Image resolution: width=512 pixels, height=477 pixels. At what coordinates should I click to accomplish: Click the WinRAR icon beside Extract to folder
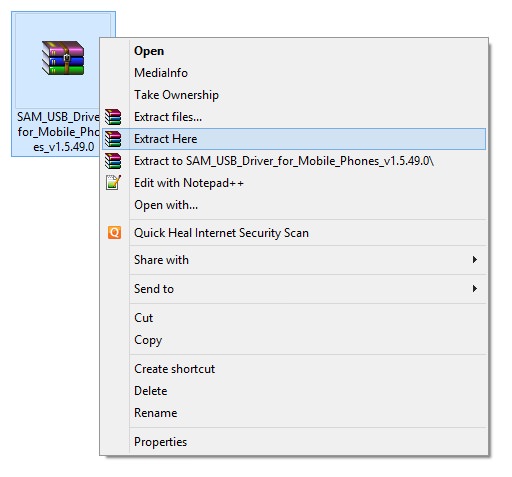113,161
